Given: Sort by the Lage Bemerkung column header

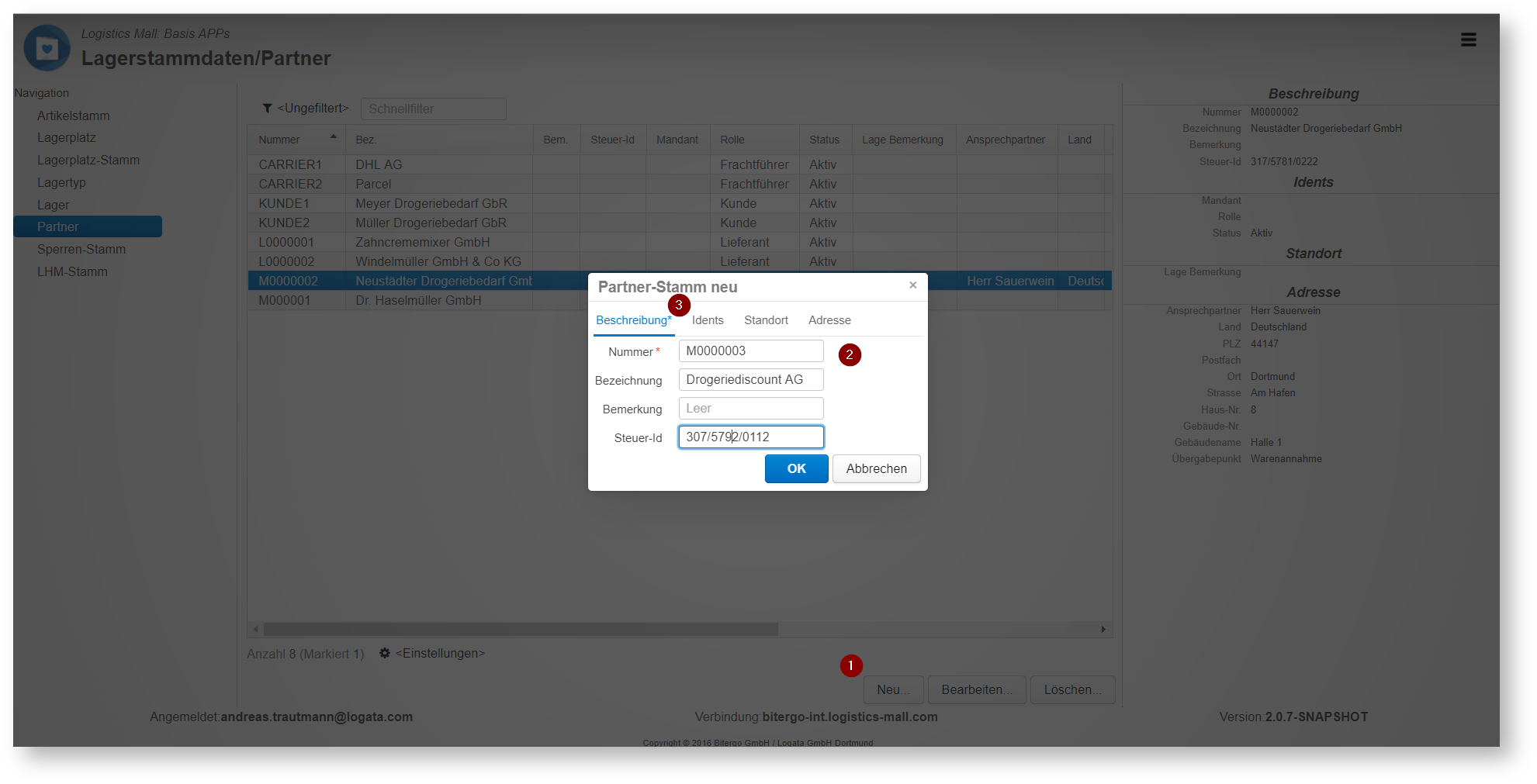Looking at the screenshot, I should pyautogui.click(x=903, y=140).
